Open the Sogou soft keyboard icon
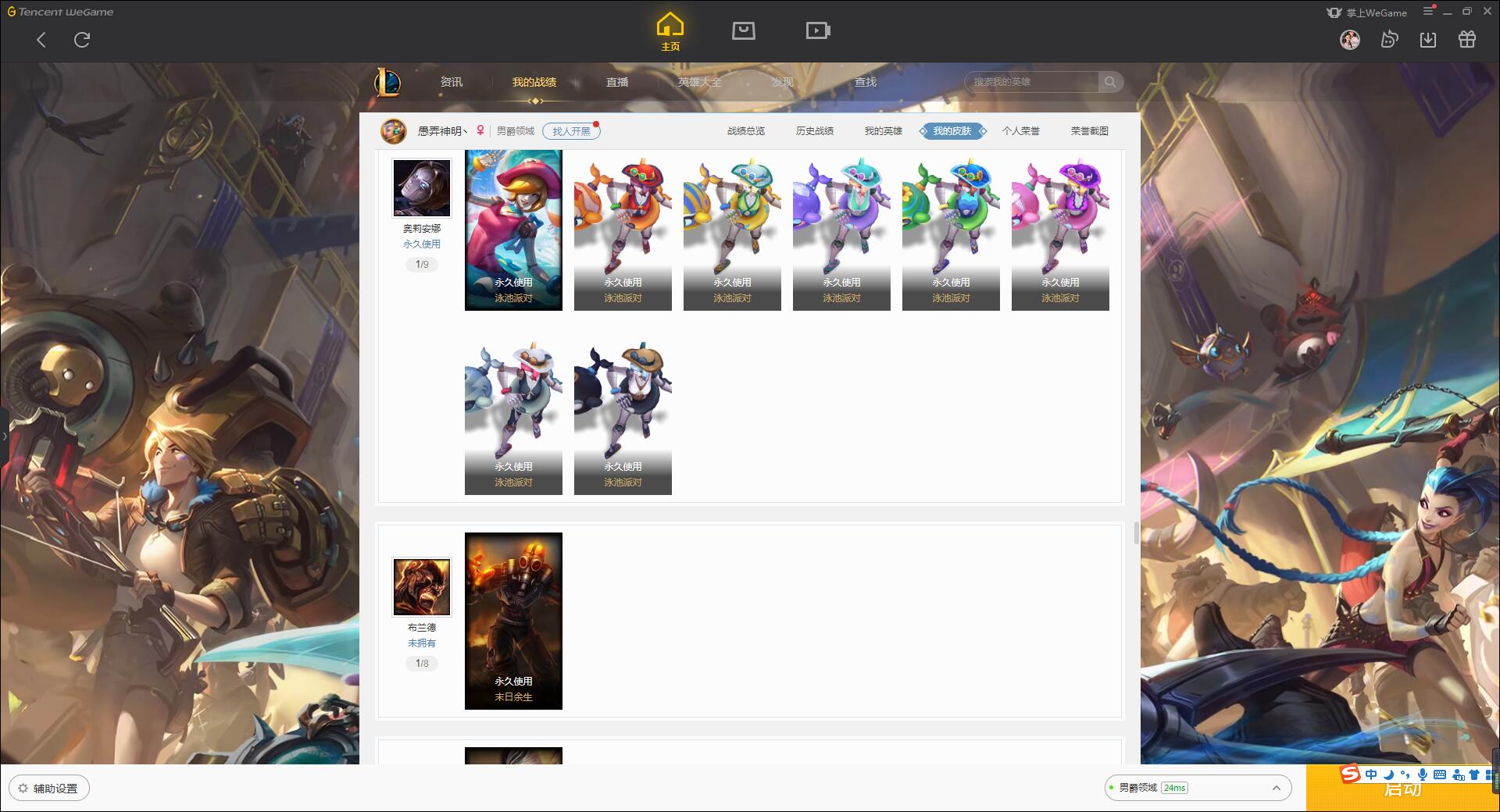This screenshot has width=1500, height=812. click(x=1440, y=775)
